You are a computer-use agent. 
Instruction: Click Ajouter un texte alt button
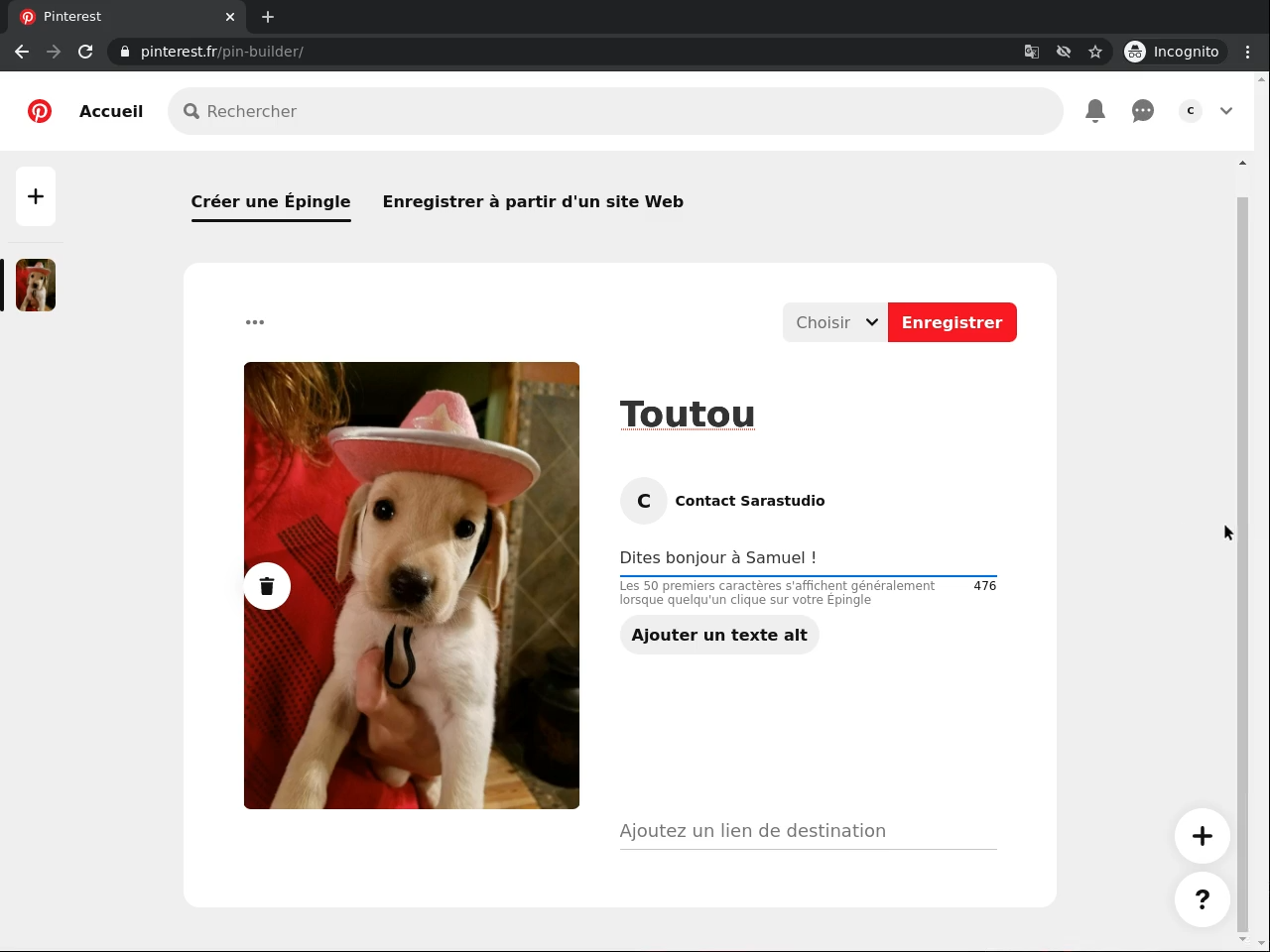pos(719,635)
